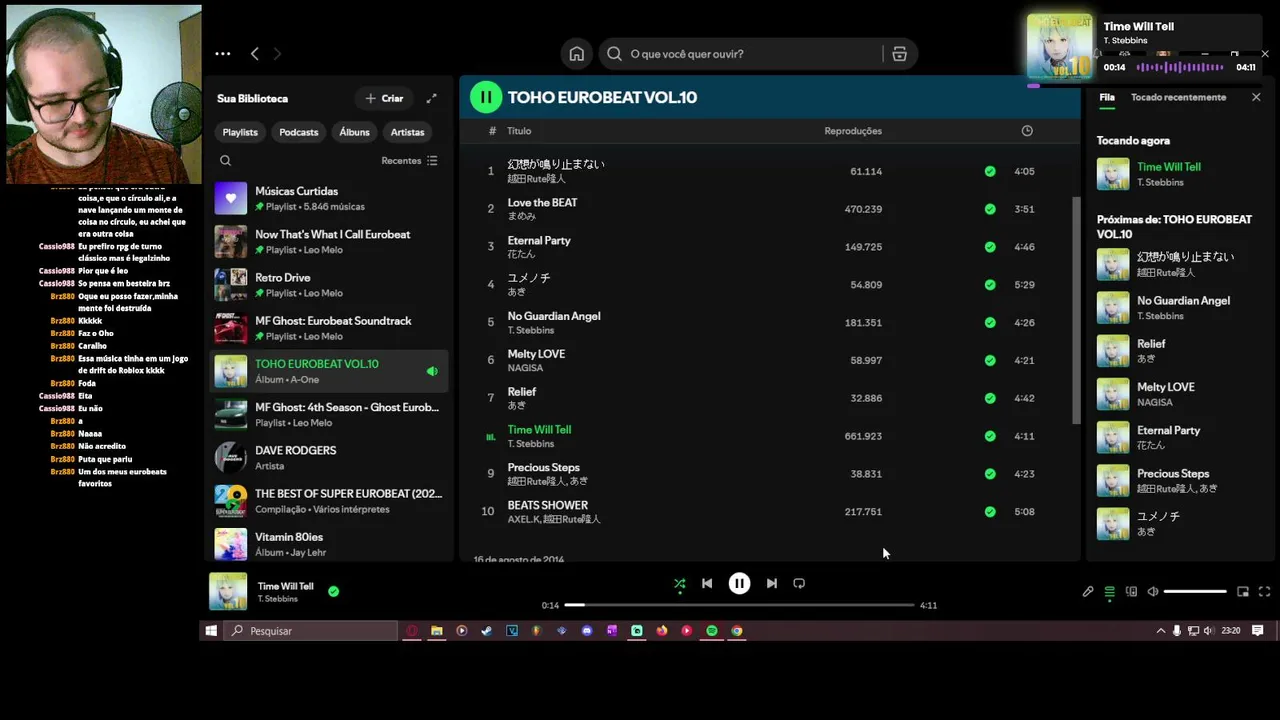Filter library by Playlists chip
Screen dimensions: 1280x720
pos(240,132)
